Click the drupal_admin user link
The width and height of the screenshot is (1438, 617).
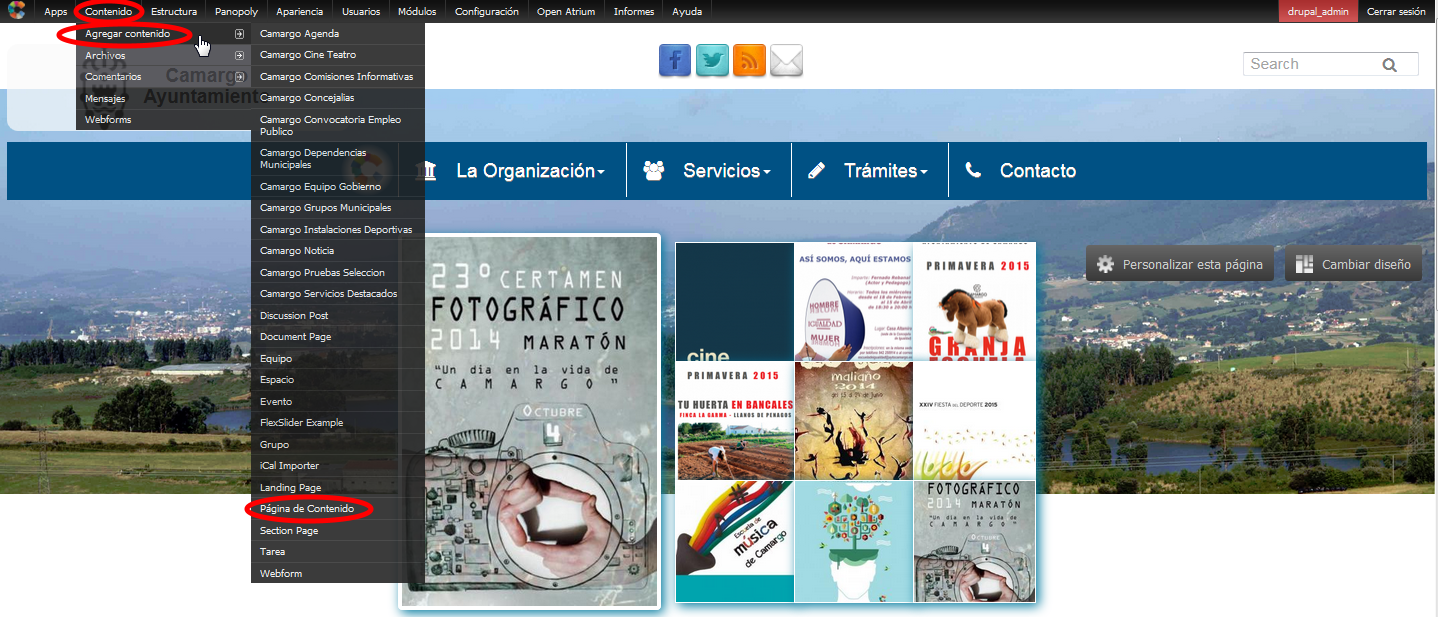coord(1318,12)
